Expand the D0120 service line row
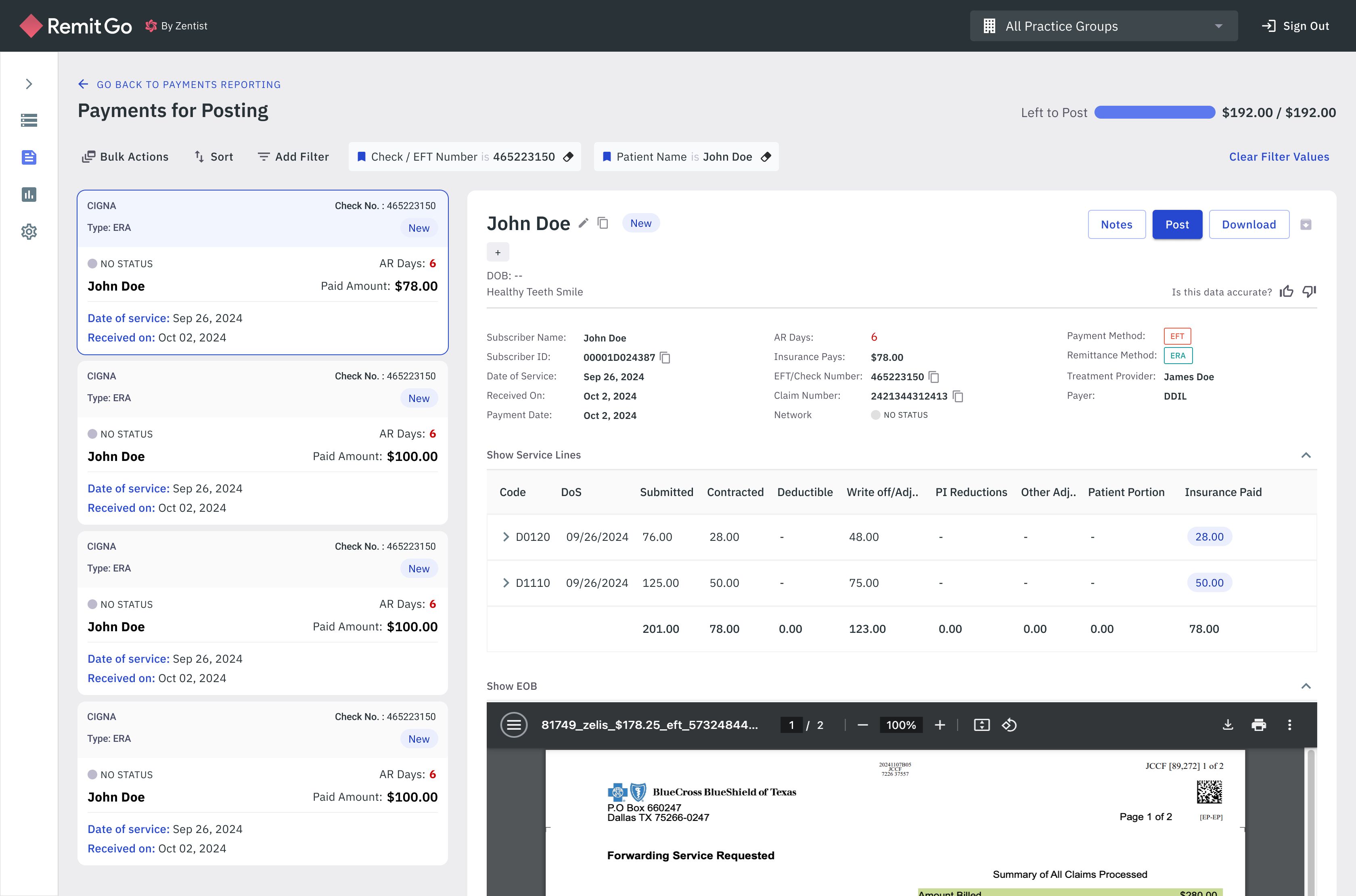 pyautogui.click(x=506, y=537)
